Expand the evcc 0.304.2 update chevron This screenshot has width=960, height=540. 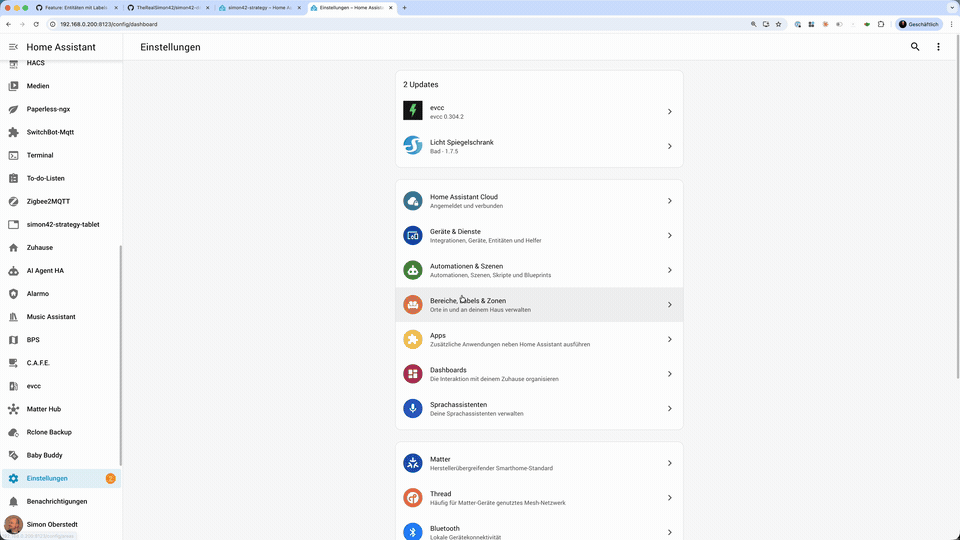tap(669, 111)
